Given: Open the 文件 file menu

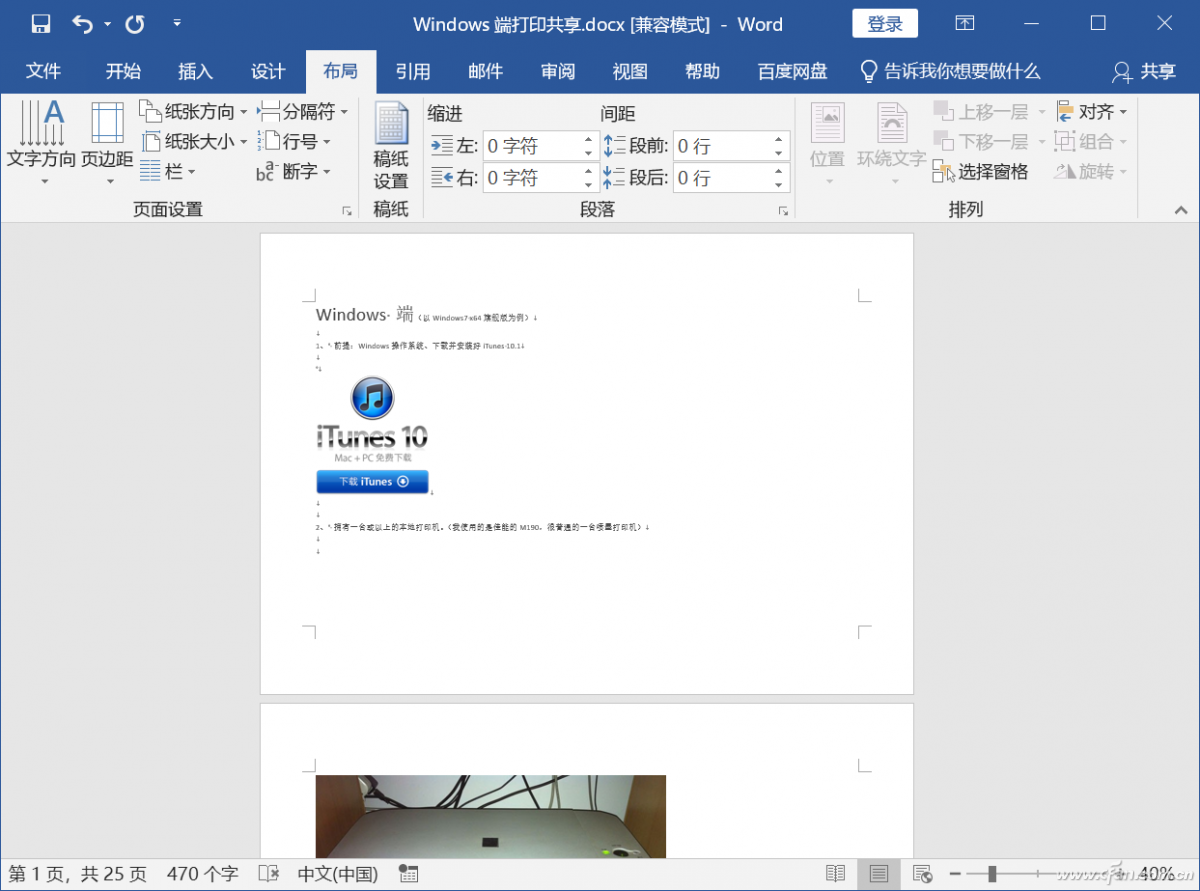Looking at the screenshot, I should click(x=43, y=71).
